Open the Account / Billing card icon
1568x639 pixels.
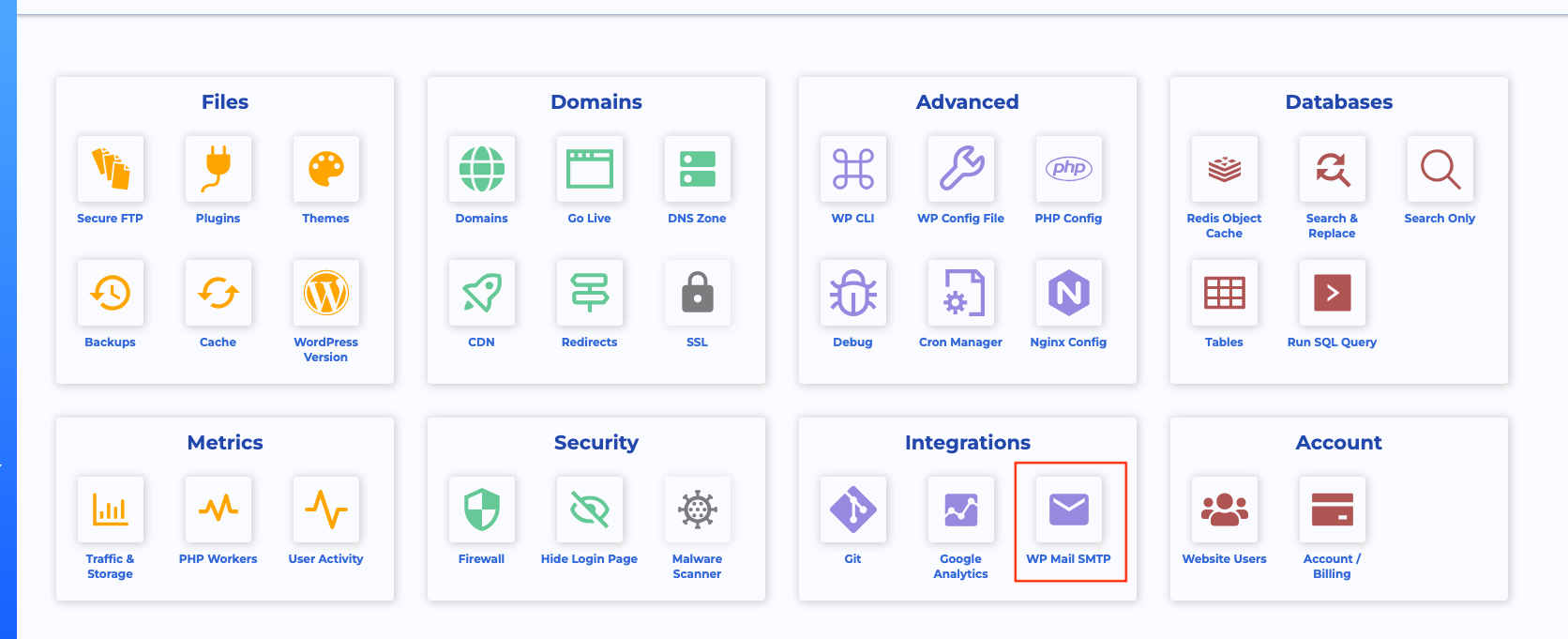(1333, 510)
